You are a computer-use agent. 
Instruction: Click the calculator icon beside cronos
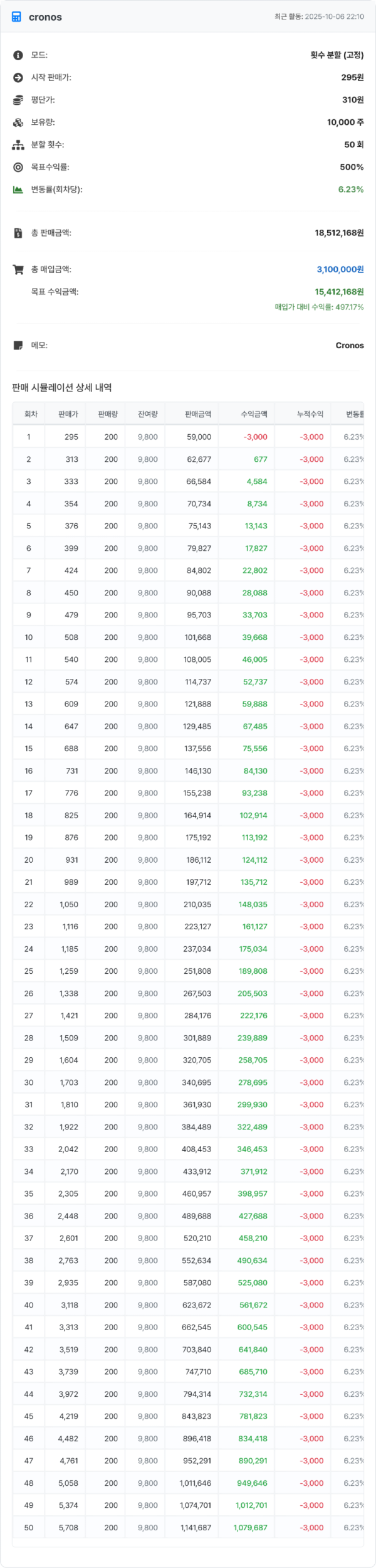click(16, 17)
